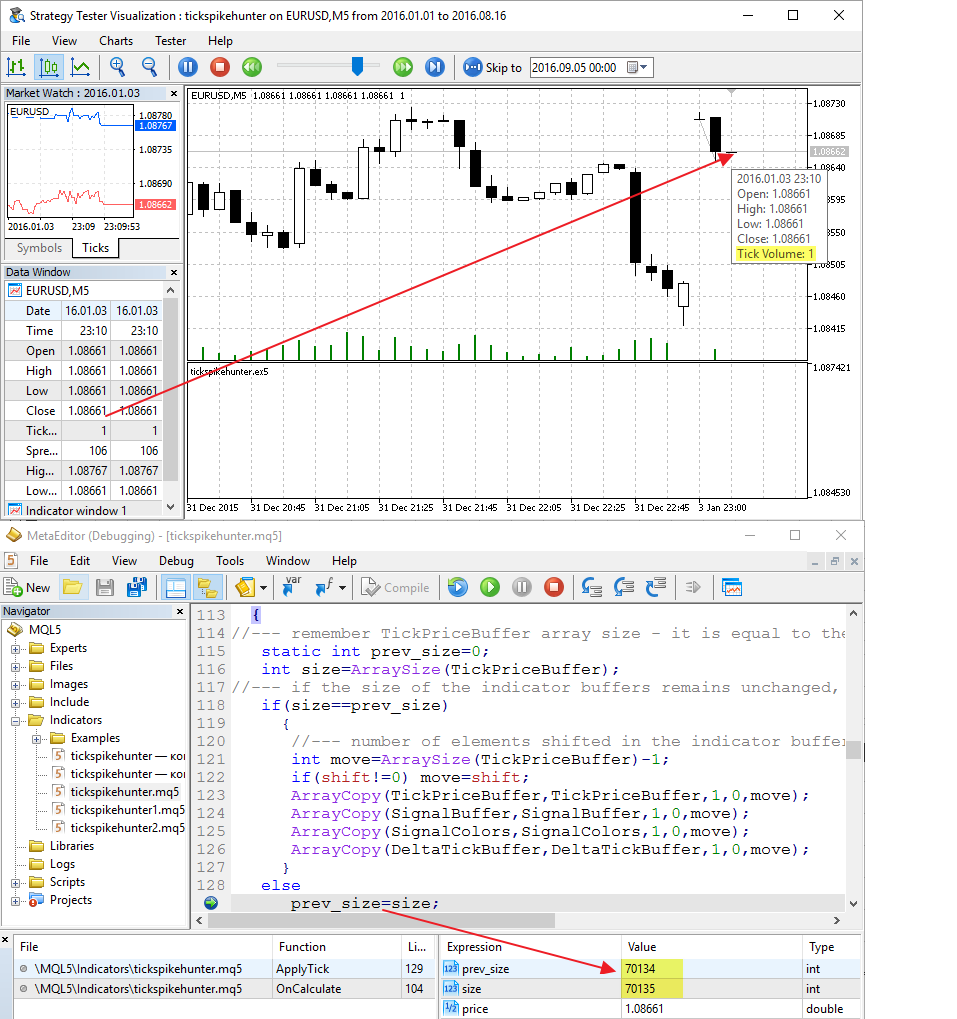Open the styler dropdown arrow in MetaEditor
This screenshot has width=957, height=1019.
pos(263,588)
